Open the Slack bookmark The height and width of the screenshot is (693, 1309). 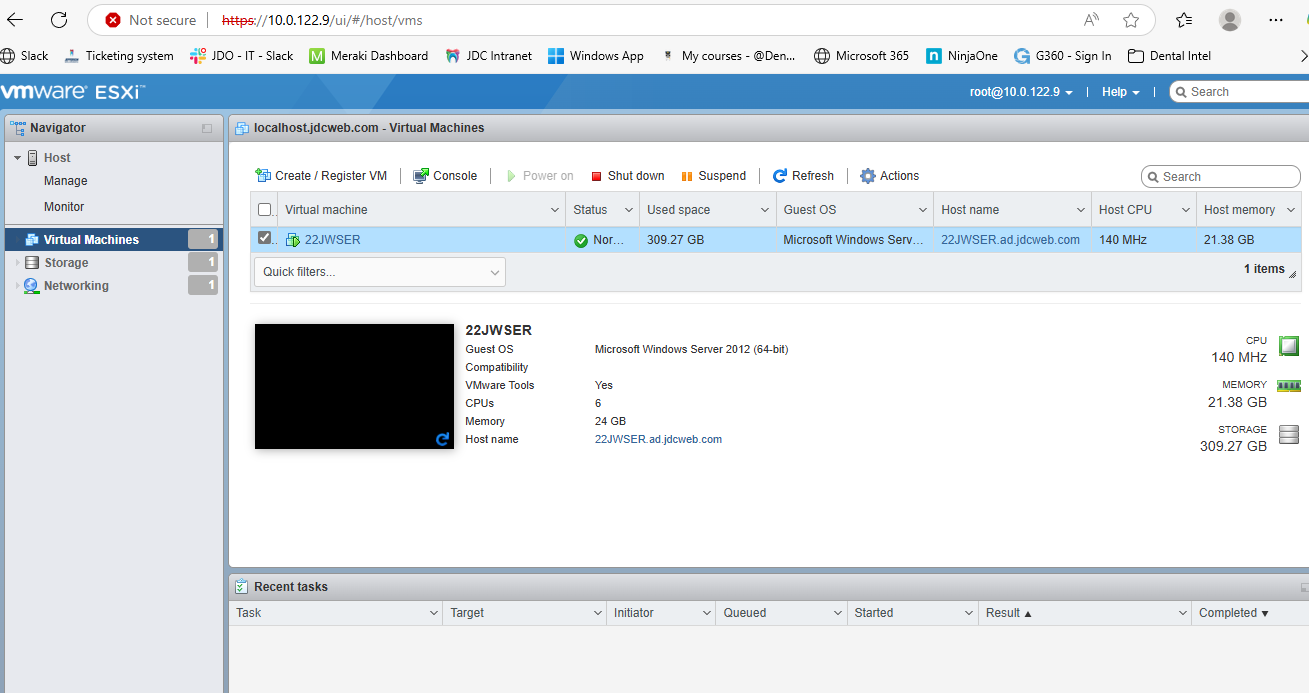click(25, 56)
